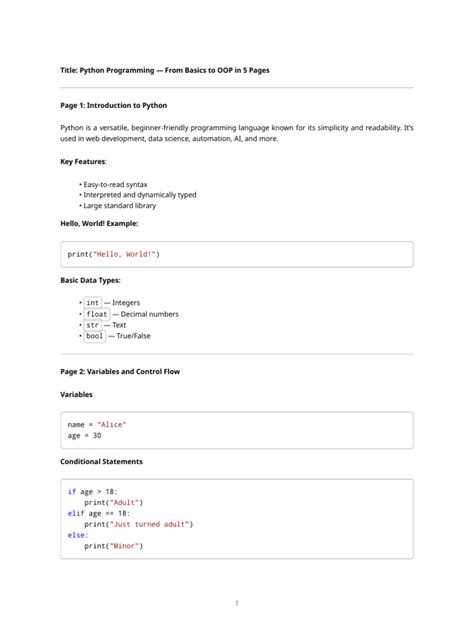
Task: Click the Large standard library bullet
Action: [120, 206]
